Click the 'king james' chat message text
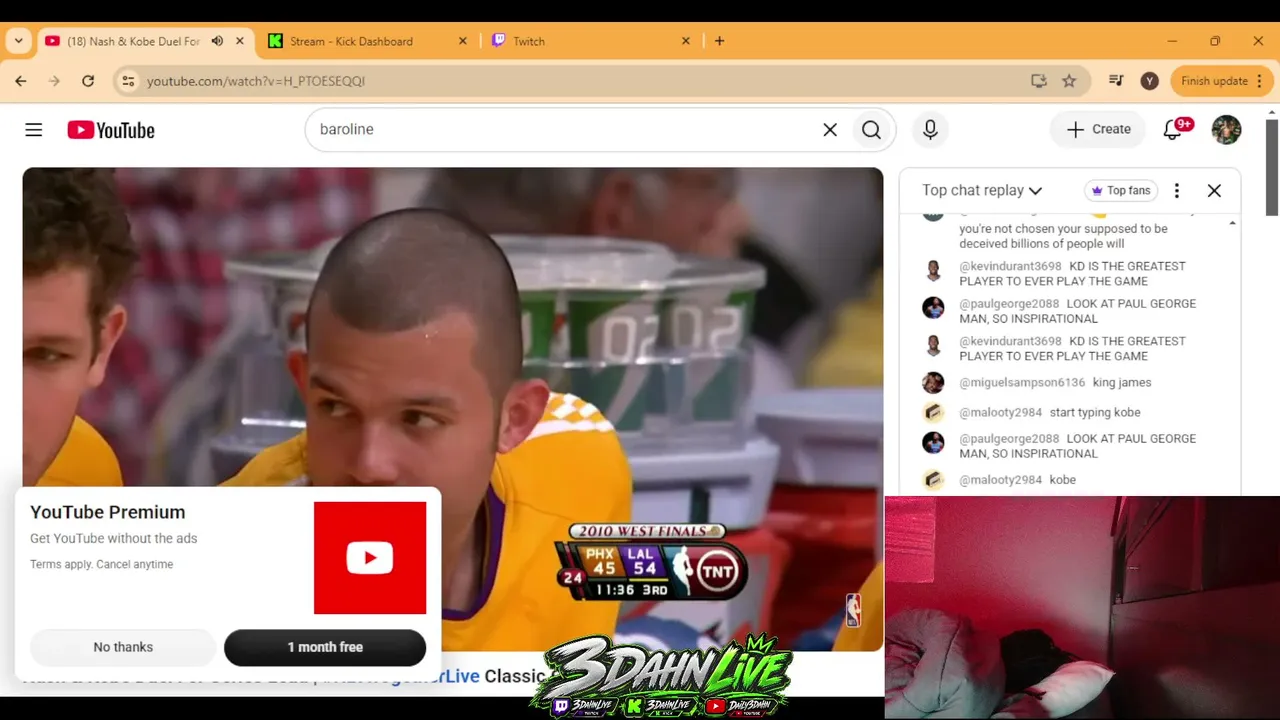Viewport: 1280px width, 720px height. click(1122, 382)
